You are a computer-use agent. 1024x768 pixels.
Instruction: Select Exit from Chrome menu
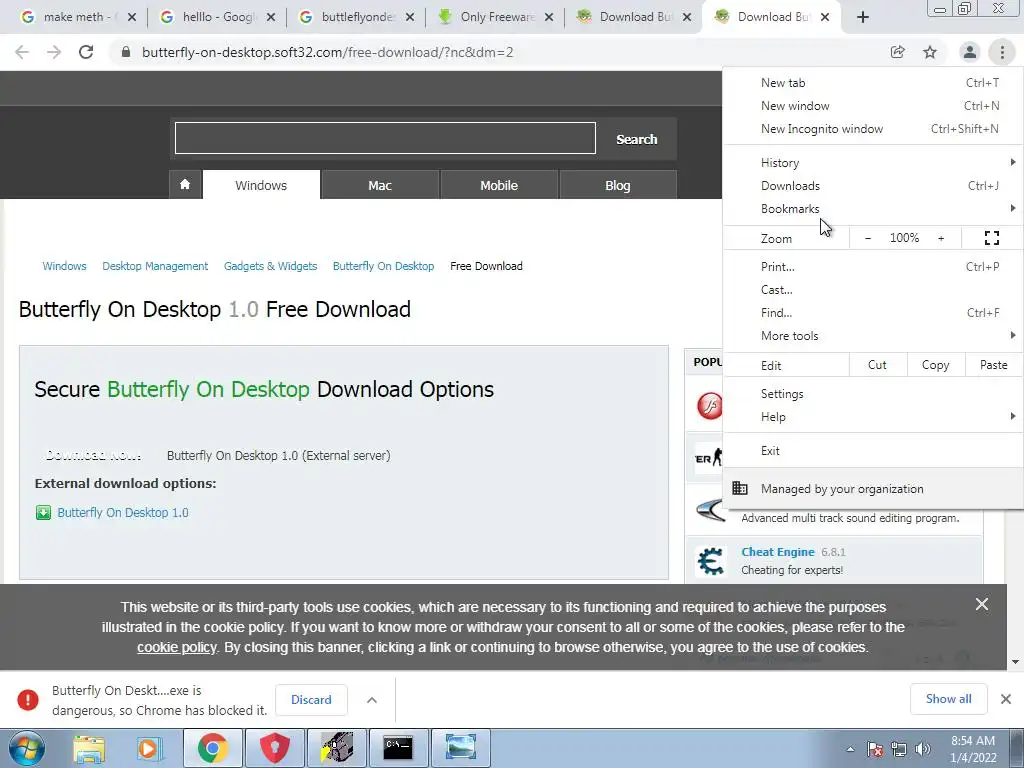pyautogui.click(x=872, y=451)
